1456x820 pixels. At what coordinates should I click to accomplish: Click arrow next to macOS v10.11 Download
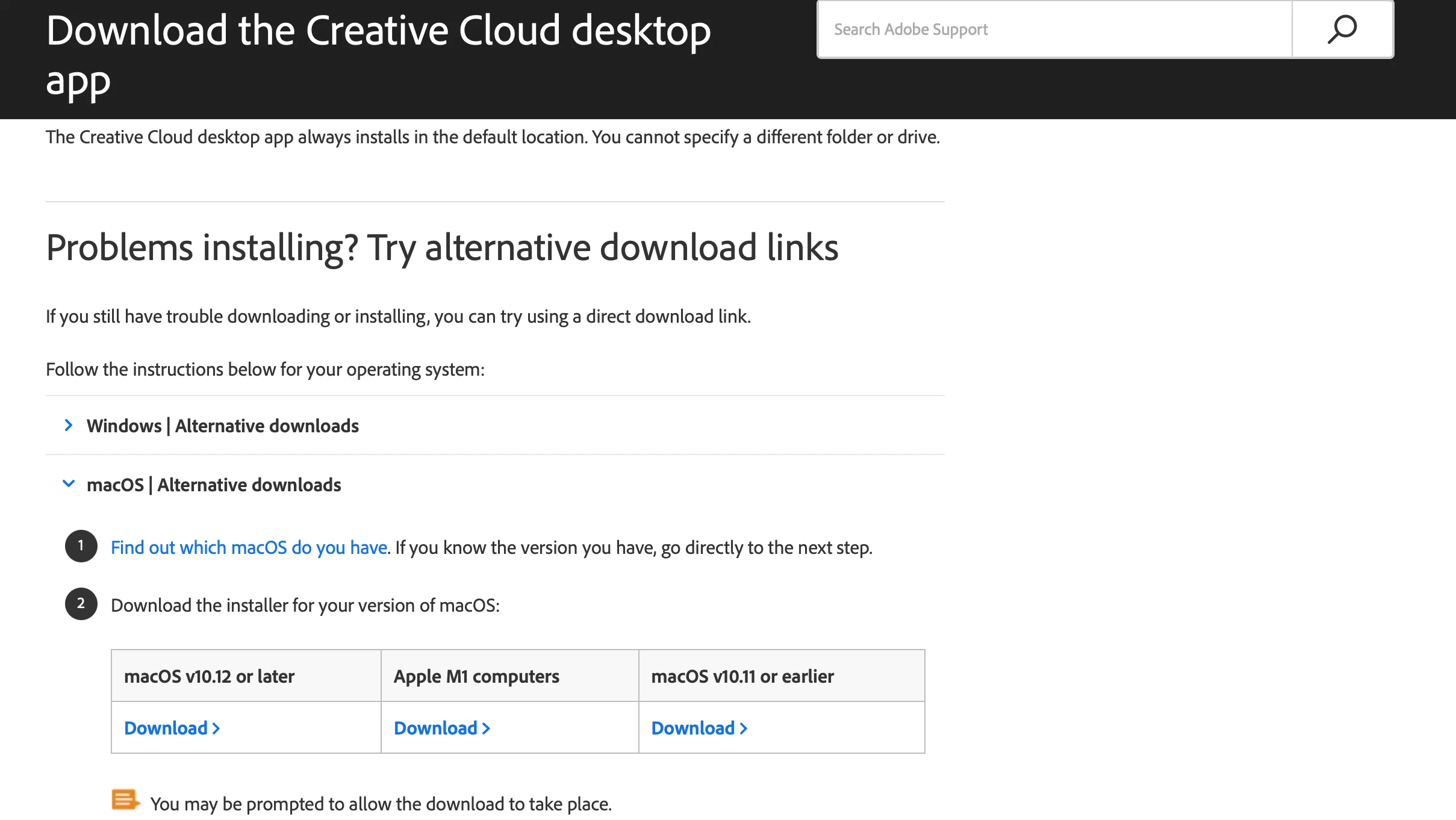pyautogui.click(x=744, y=729)
